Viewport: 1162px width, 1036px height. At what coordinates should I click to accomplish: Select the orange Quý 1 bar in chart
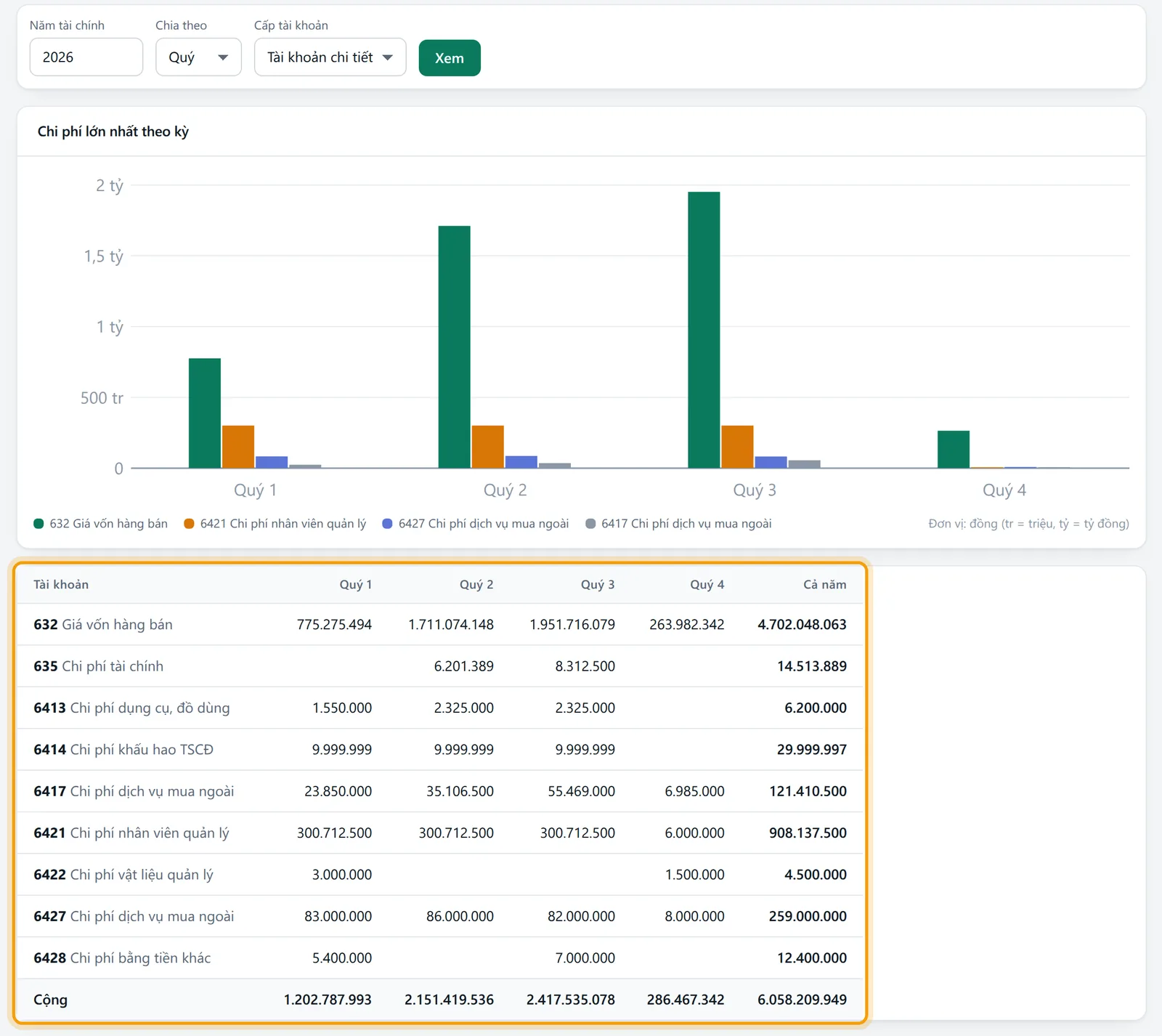pyautogui.click(x=238, y=447)
